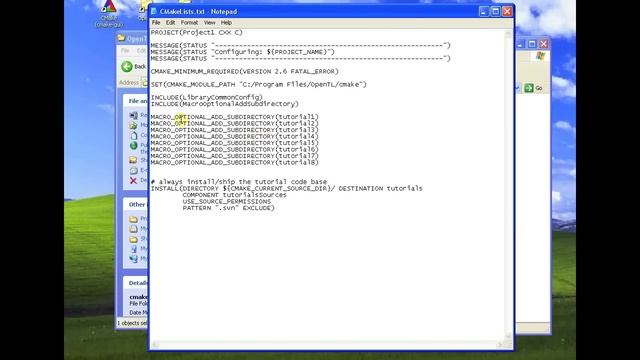The image size is (640, 360).
Task: Click the '# always install/ship' comment line
Action: [x=239, y=182]
